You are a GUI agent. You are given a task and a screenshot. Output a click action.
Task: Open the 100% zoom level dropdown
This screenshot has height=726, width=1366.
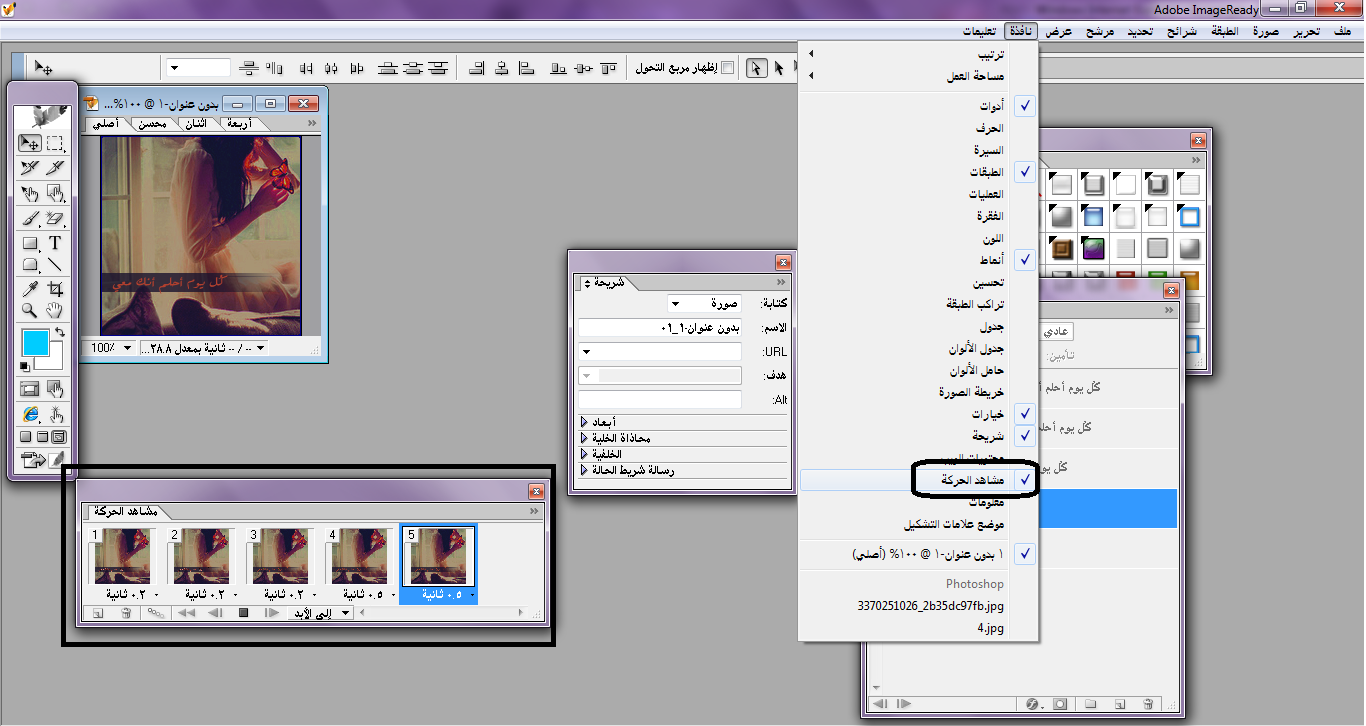tap(114, 348)
